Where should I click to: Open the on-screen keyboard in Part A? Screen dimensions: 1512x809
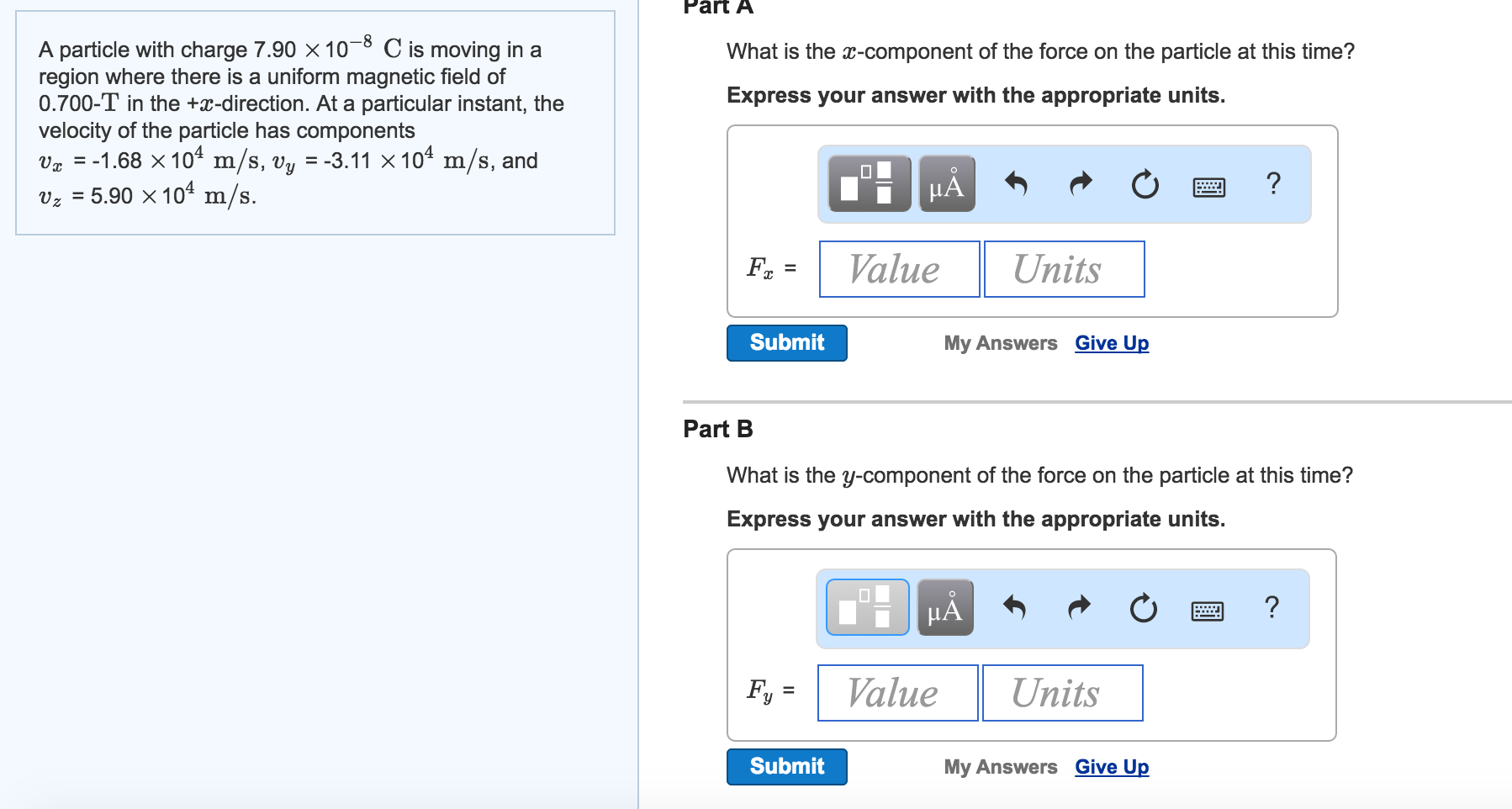point(1208,187)
